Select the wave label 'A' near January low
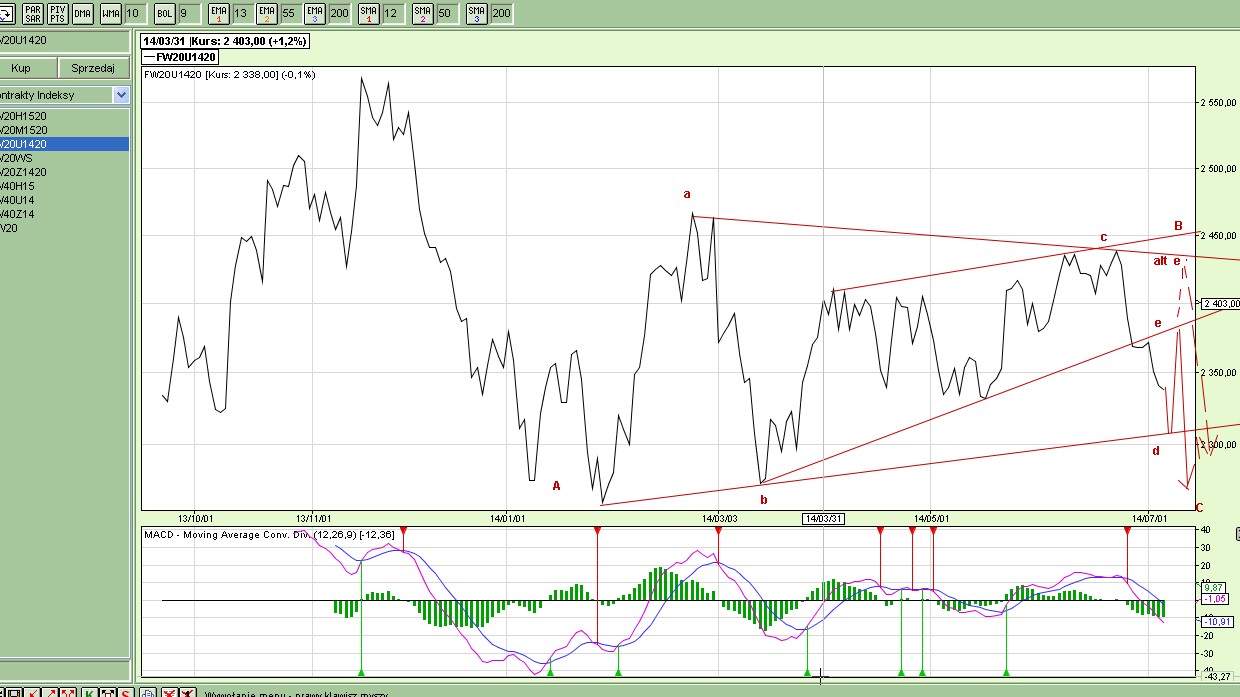The image size is (1240, 697). [557, 486]
